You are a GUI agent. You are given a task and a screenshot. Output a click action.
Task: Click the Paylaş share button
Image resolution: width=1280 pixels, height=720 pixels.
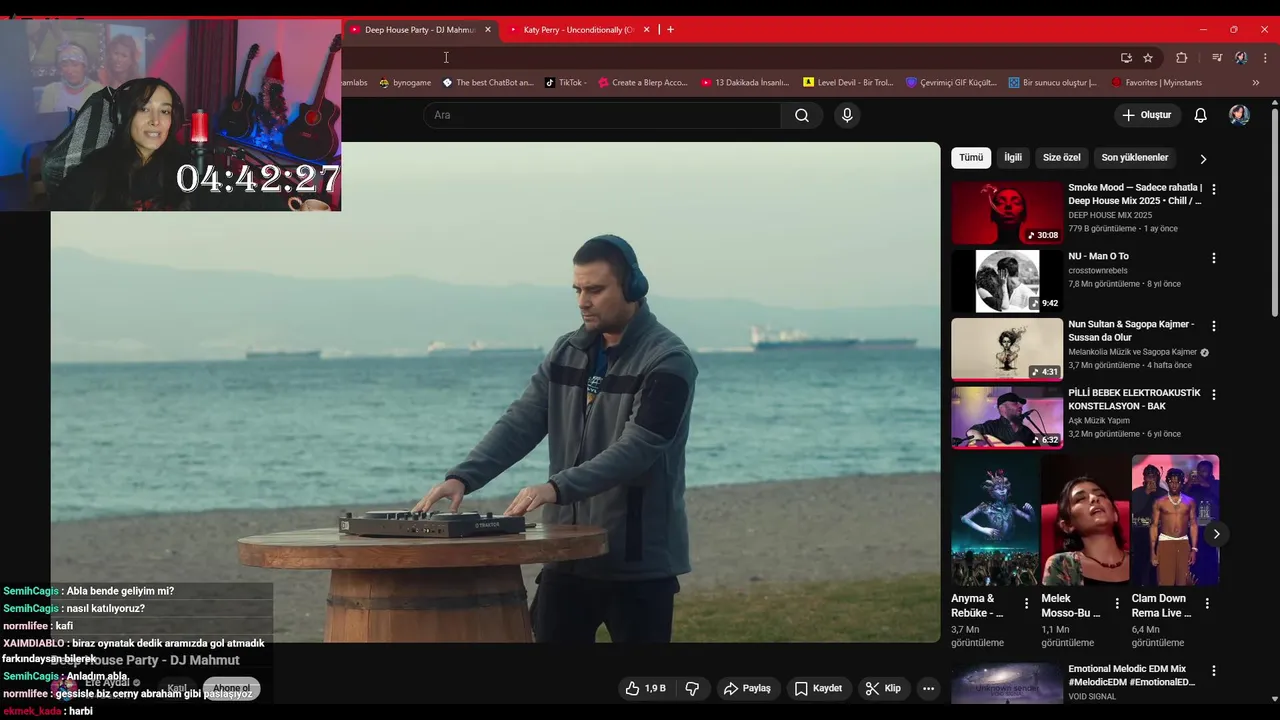pyautogui.click(x=747, y=688)
